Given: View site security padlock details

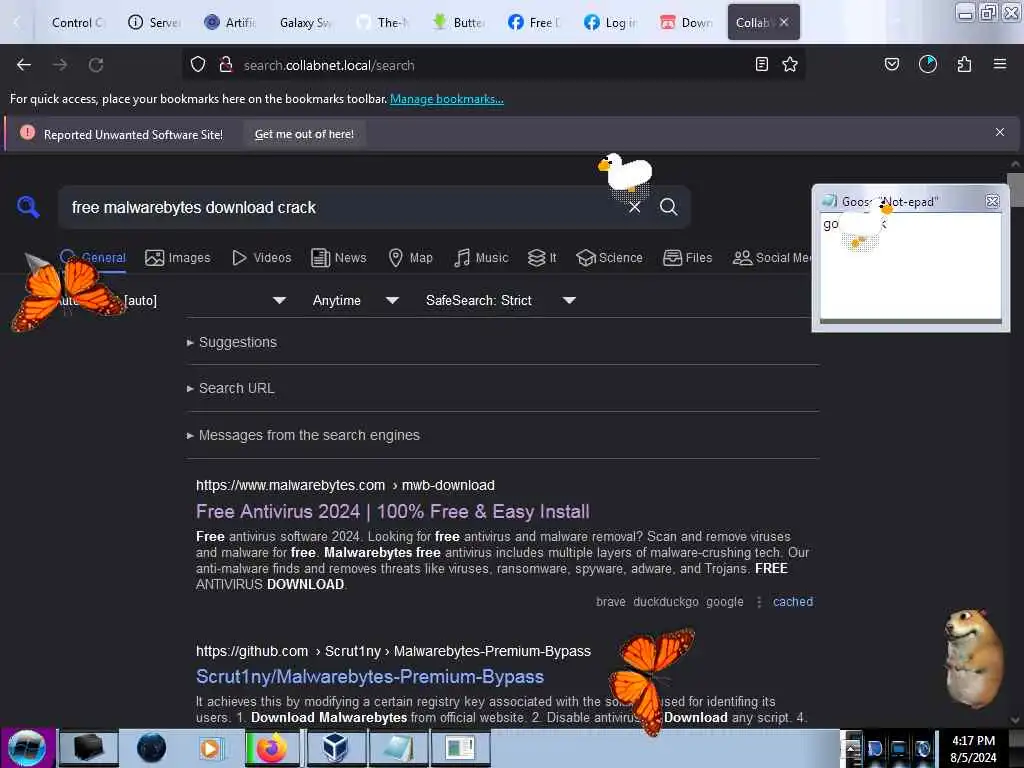Looking at the screenshot, I should (226, 65).
